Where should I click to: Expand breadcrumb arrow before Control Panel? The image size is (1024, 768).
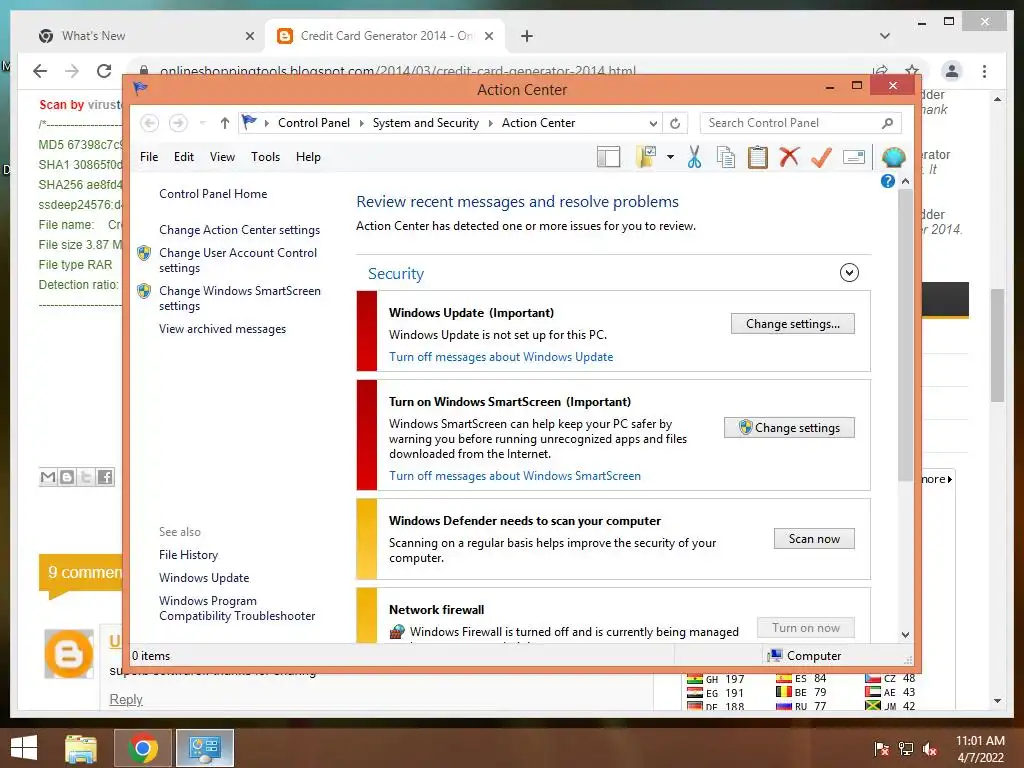pyautogui.click(x=266, y=123)
